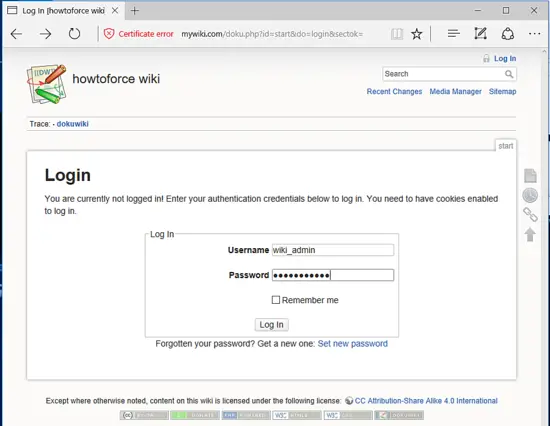The height and width of the screenshot is (426, 550).
Task: Click the globe icon beside CC license link
Action: [x=349, y=400]
